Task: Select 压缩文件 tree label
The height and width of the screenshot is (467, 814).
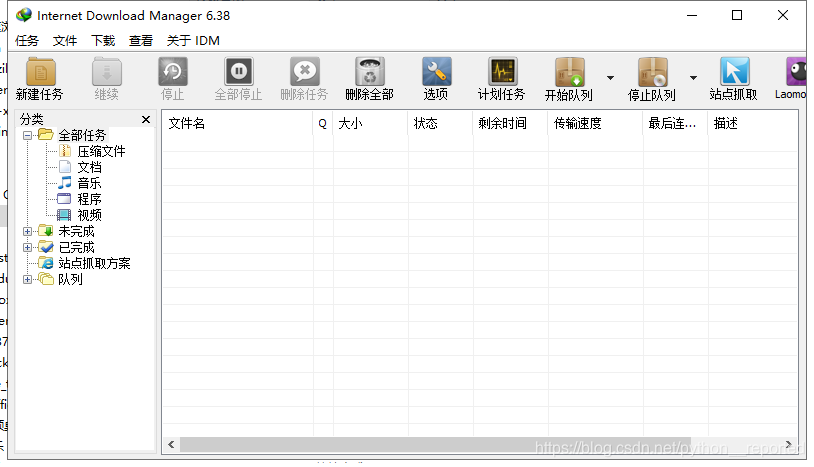Action: tap(102, 152)
